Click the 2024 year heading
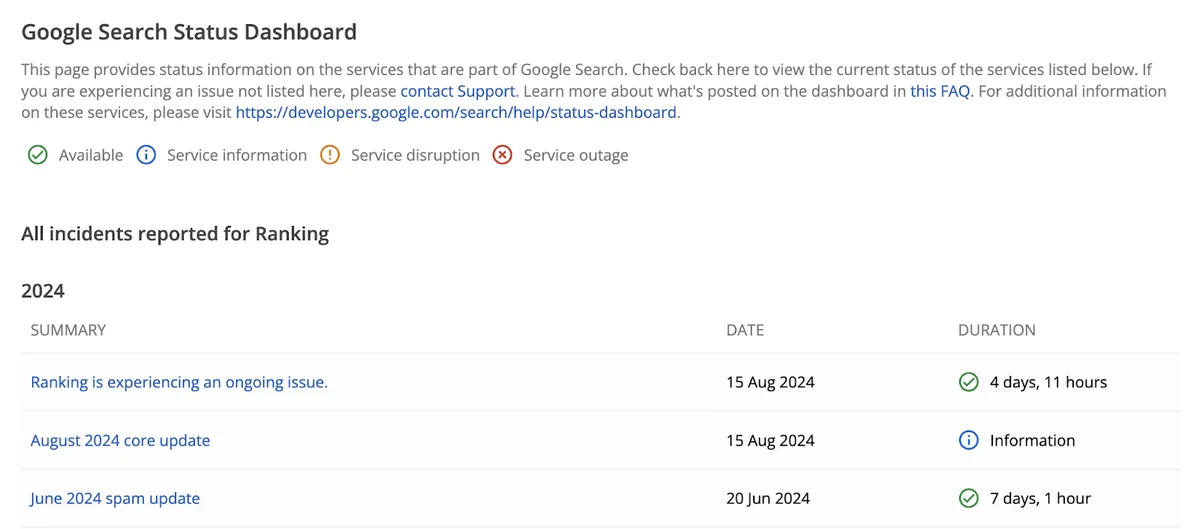1200x529 pixels. pyautogui.click(x=43, y=291)
